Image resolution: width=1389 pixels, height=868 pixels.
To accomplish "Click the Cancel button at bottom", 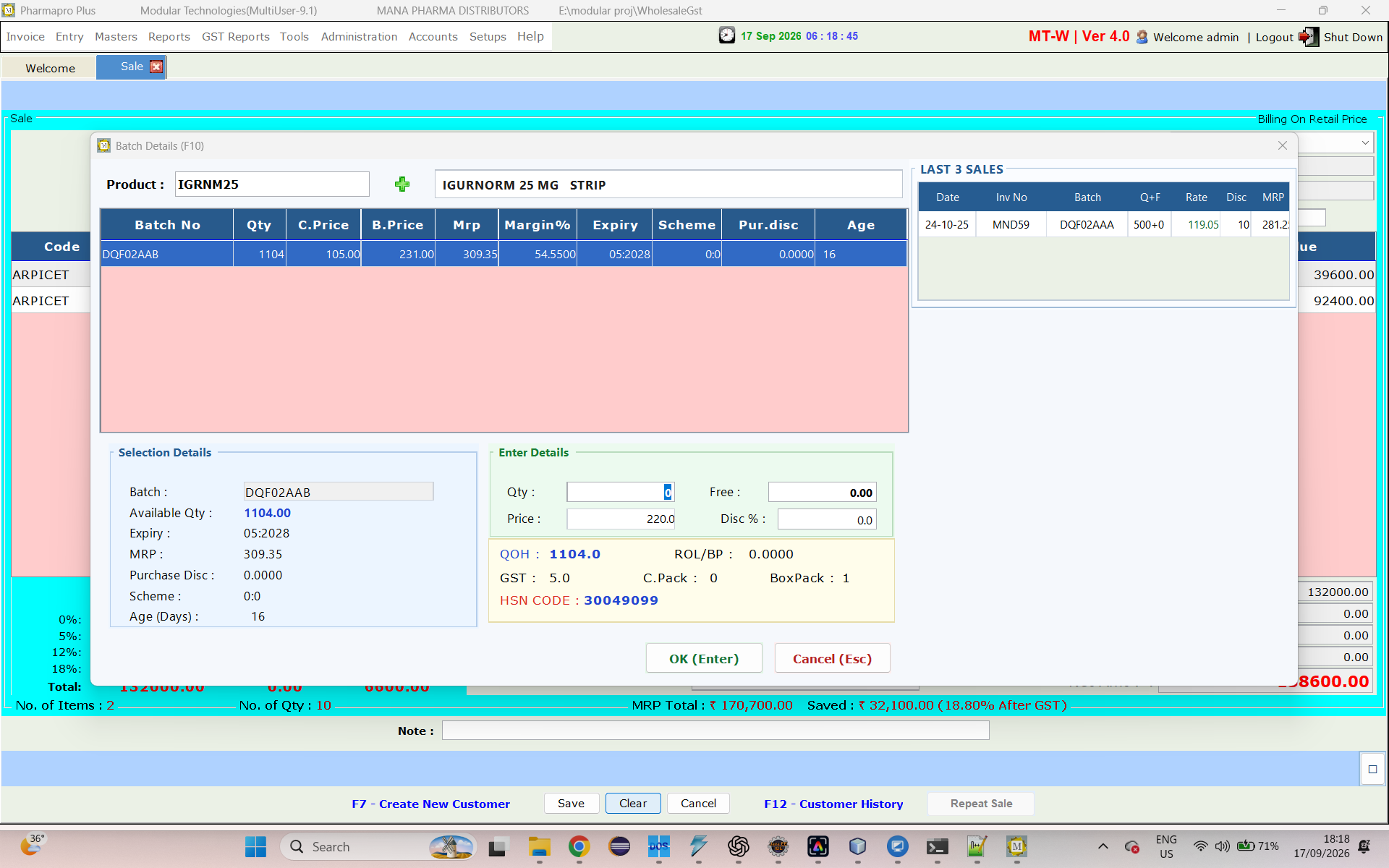I will (x=698, y=804).
